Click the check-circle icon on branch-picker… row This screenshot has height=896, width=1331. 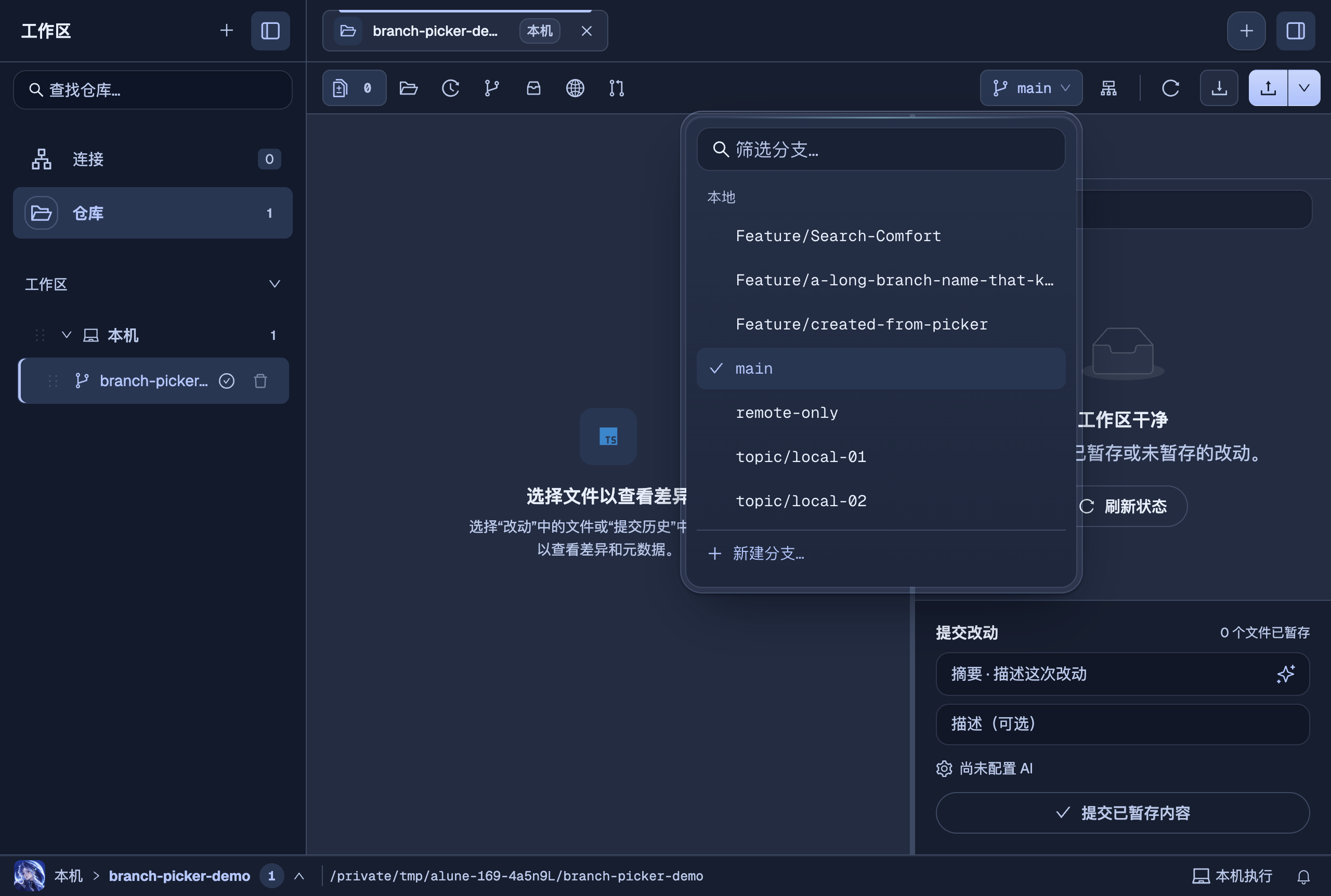coord(226,381)
